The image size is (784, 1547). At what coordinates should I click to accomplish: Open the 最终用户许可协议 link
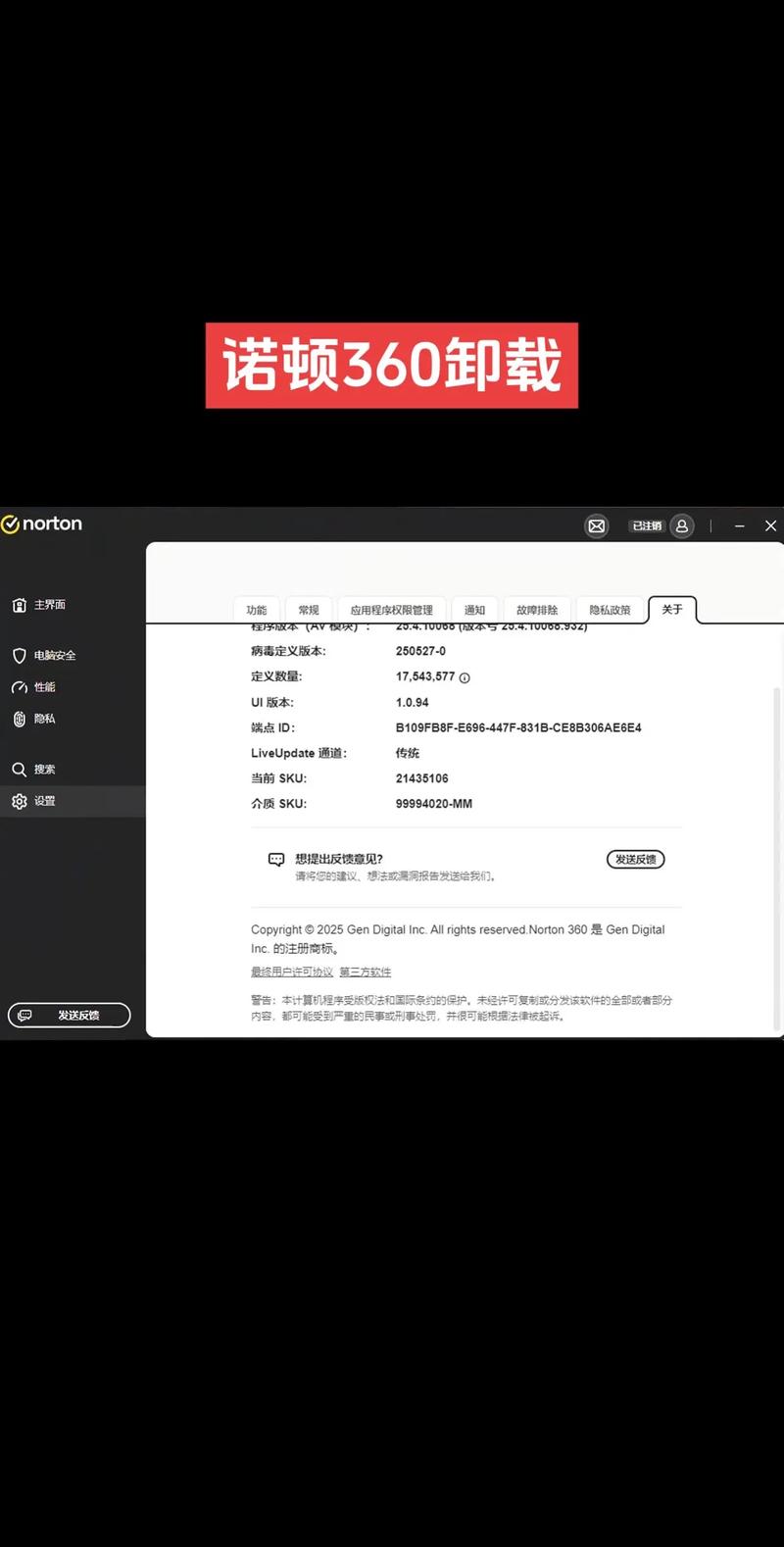tap(292, 973)
